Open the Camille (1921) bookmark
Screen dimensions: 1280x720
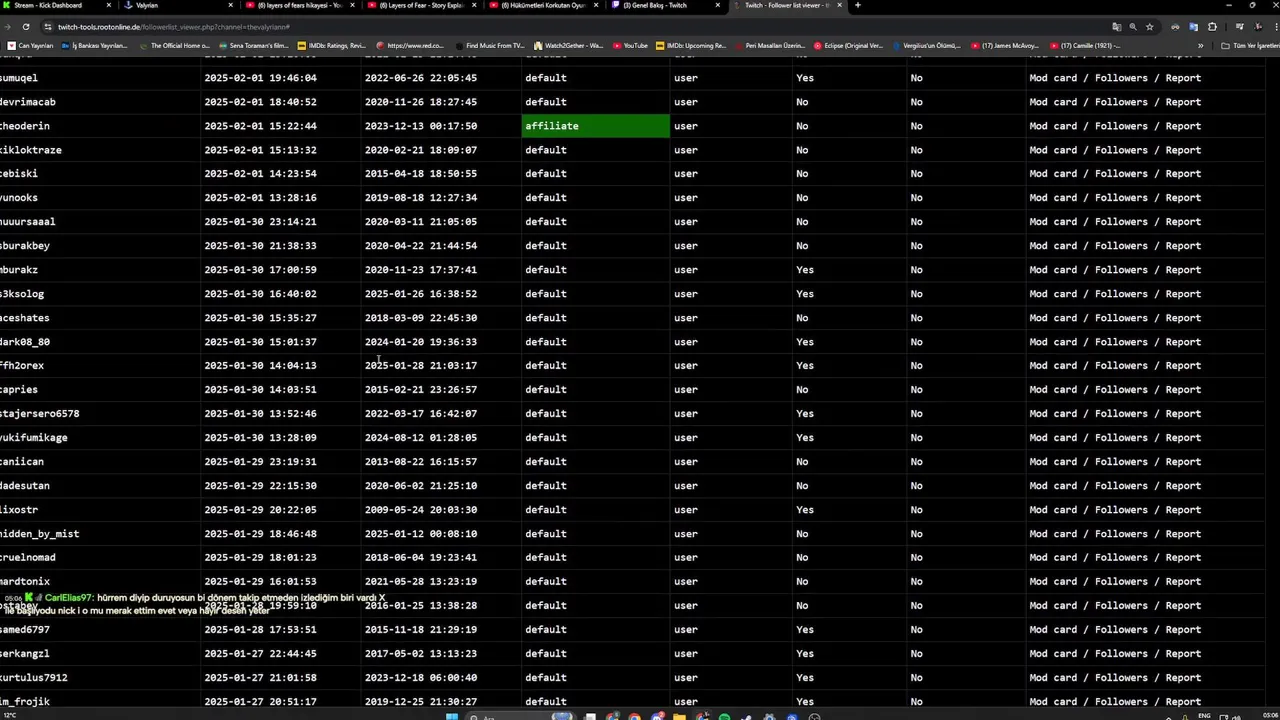1083,46
